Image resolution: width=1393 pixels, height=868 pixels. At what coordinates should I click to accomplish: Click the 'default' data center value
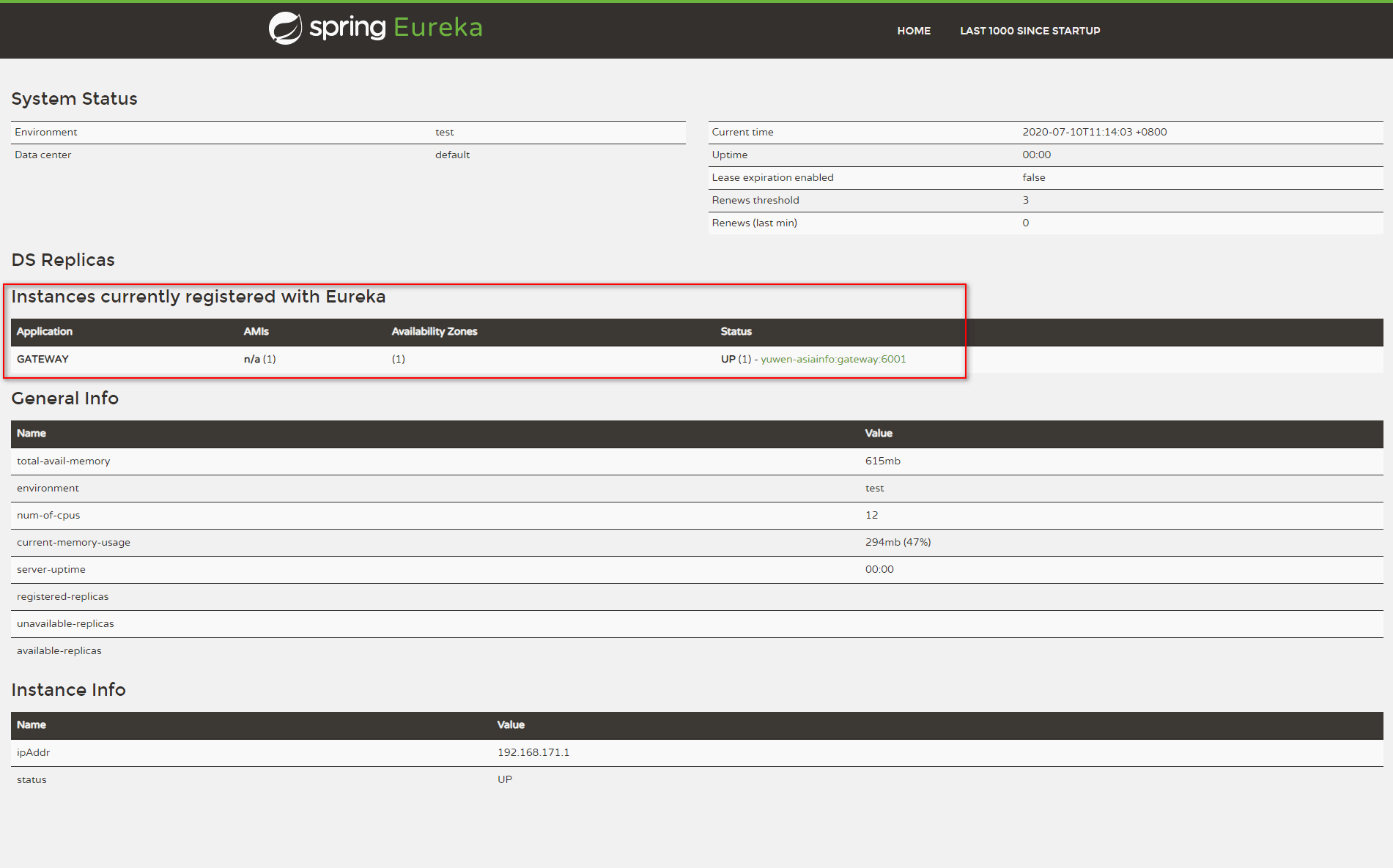point(453,155)
